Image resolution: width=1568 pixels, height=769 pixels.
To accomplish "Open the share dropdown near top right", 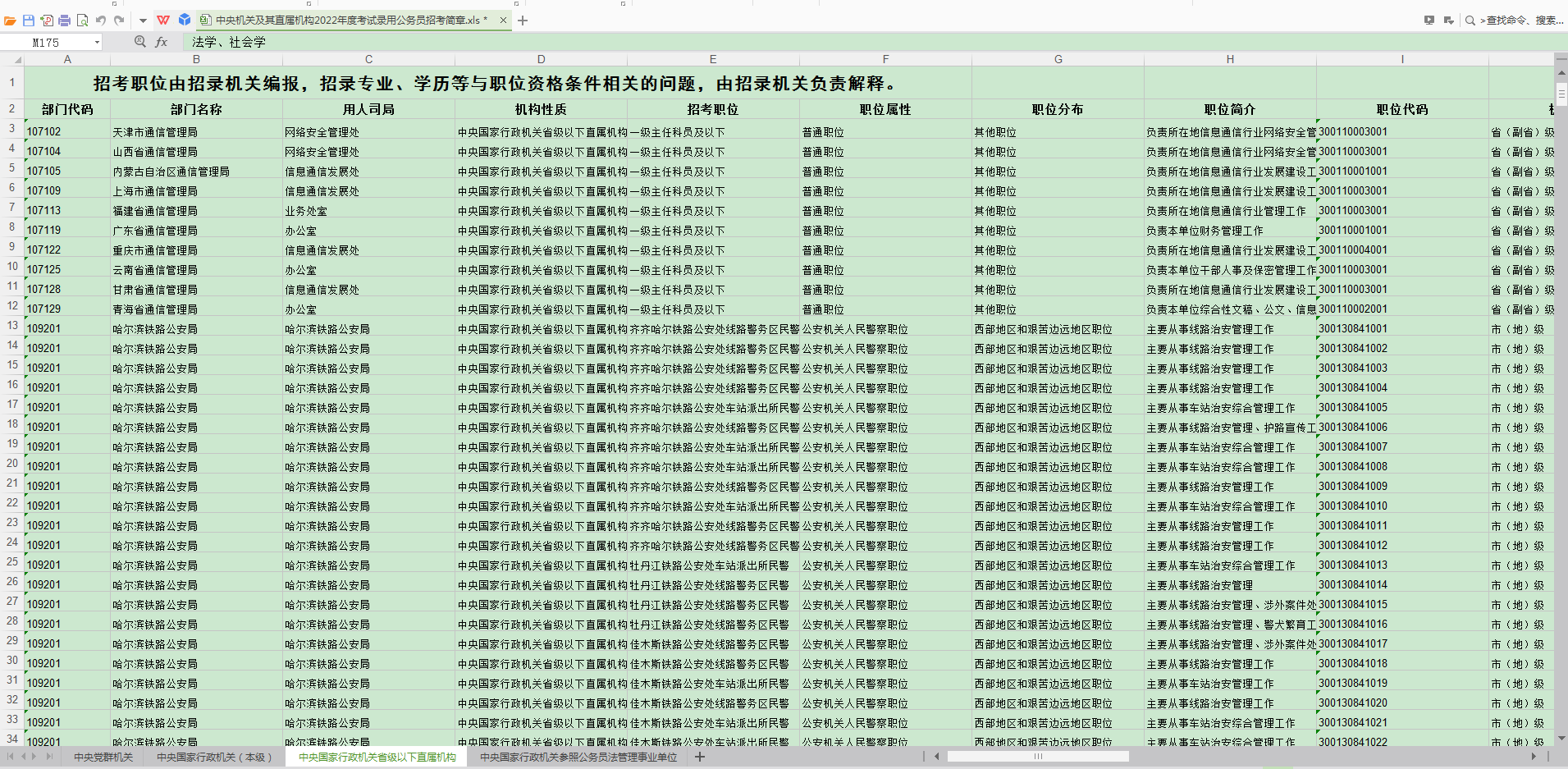I will point(1449,23).
